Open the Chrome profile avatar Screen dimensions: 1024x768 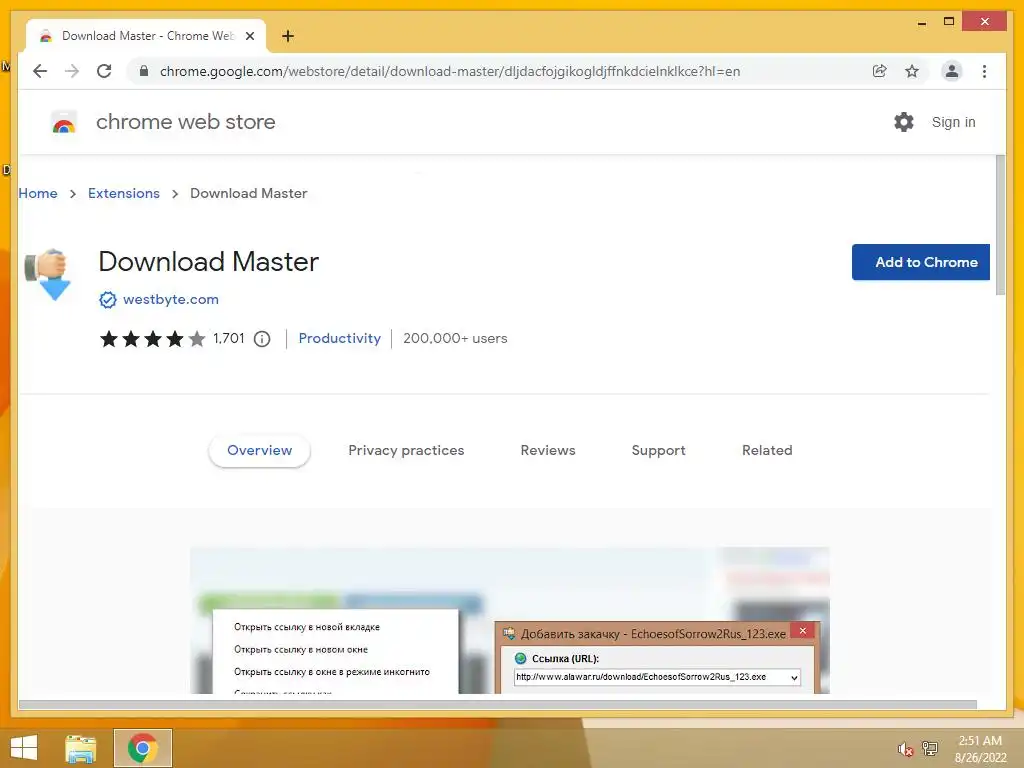952,71
